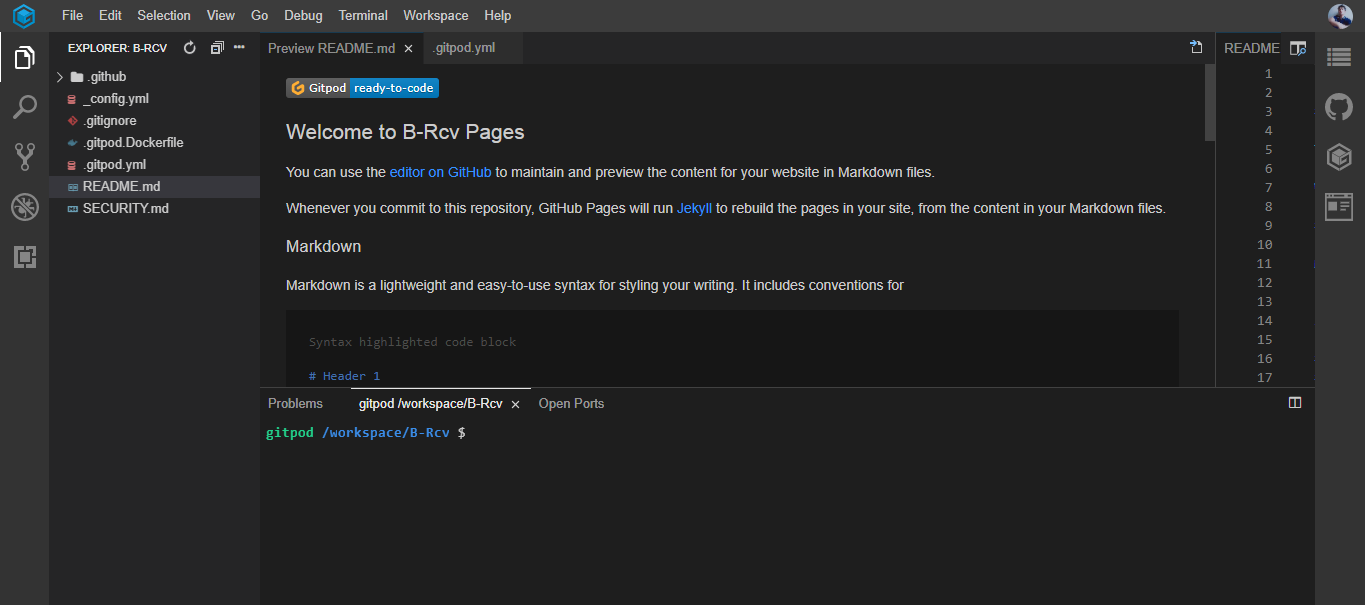1365x605 pixels.
Task: Click line number 10 in README editor
Action: (1264, 245)
